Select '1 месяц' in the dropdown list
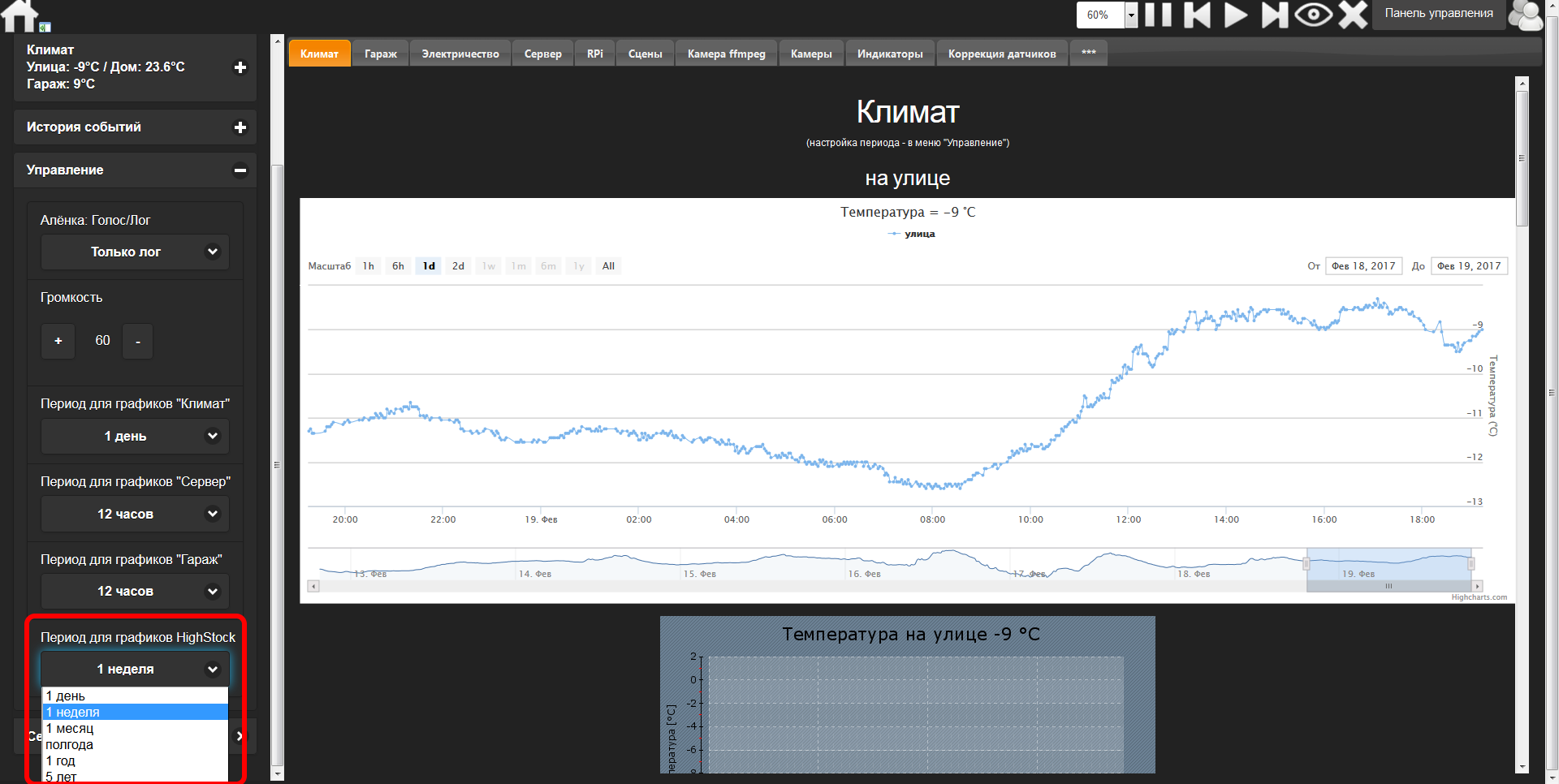This screenshot has width=1559, height=784. (70, 728)
